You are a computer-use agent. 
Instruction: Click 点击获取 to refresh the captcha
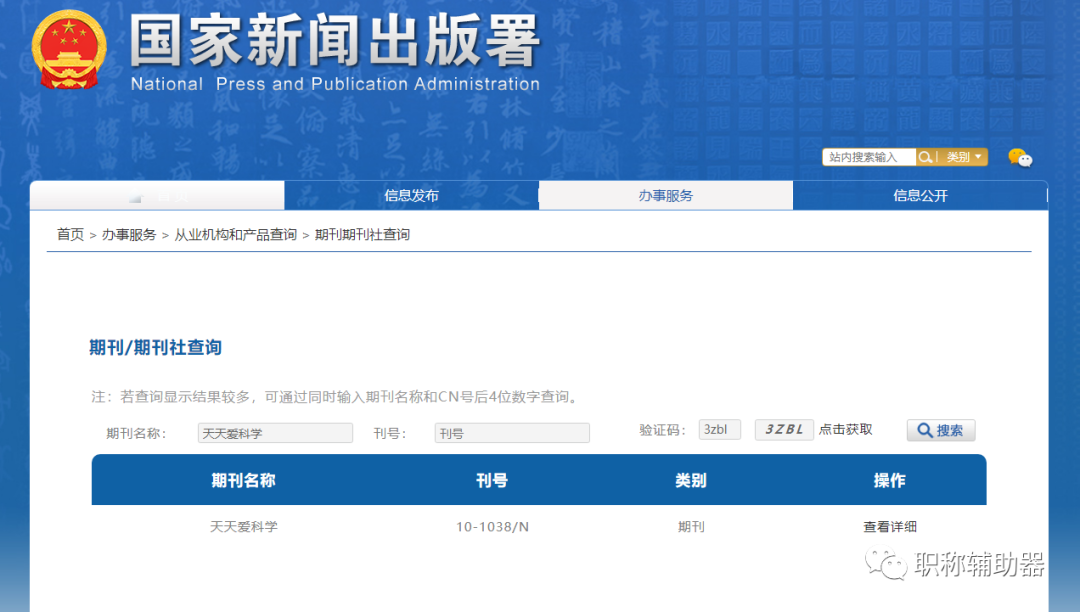[845, 429]
